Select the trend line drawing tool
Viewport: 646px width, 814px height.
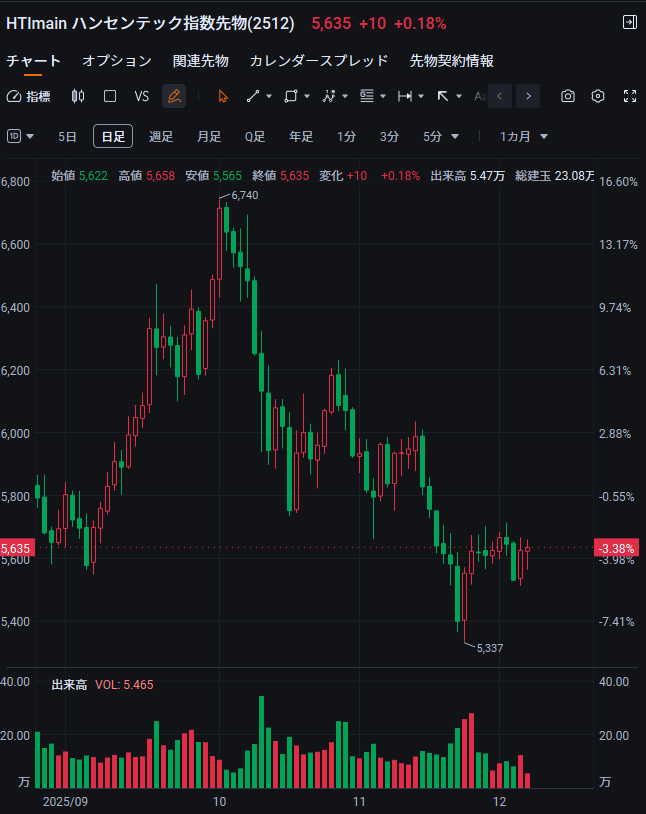coord(253,97)
